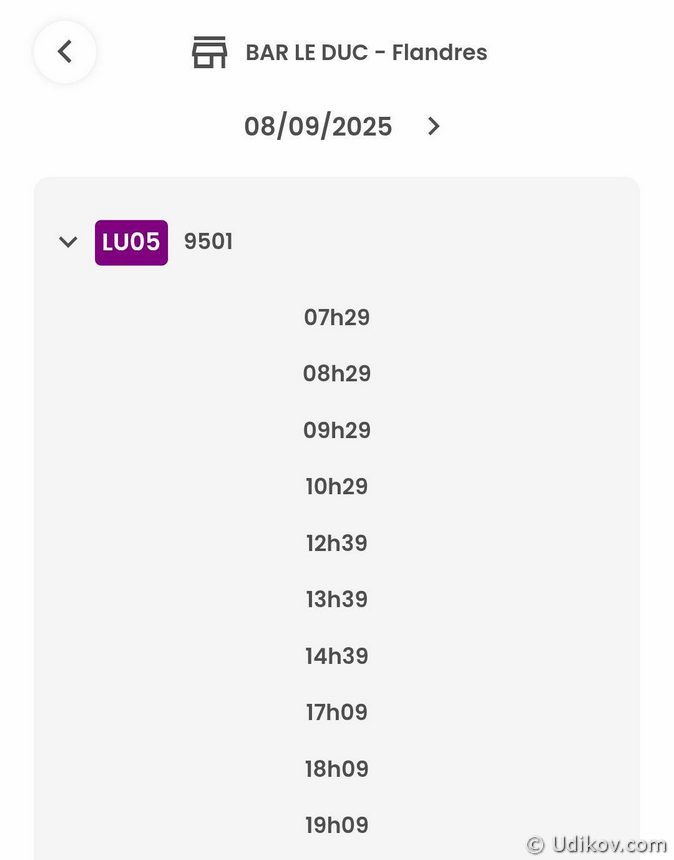Screen dimensions: 674x860
Task: Select the 10h29 departure
Action: pos(337,487)
